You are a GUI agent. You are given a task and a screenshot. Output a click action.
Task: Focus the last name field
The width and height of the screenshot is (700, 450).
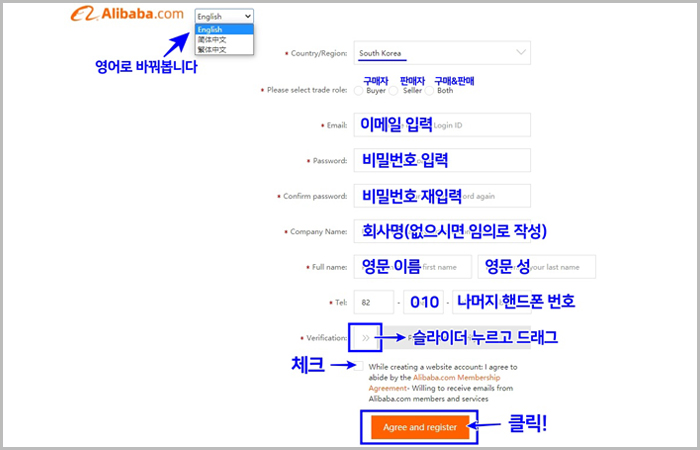tap(537, 267)
